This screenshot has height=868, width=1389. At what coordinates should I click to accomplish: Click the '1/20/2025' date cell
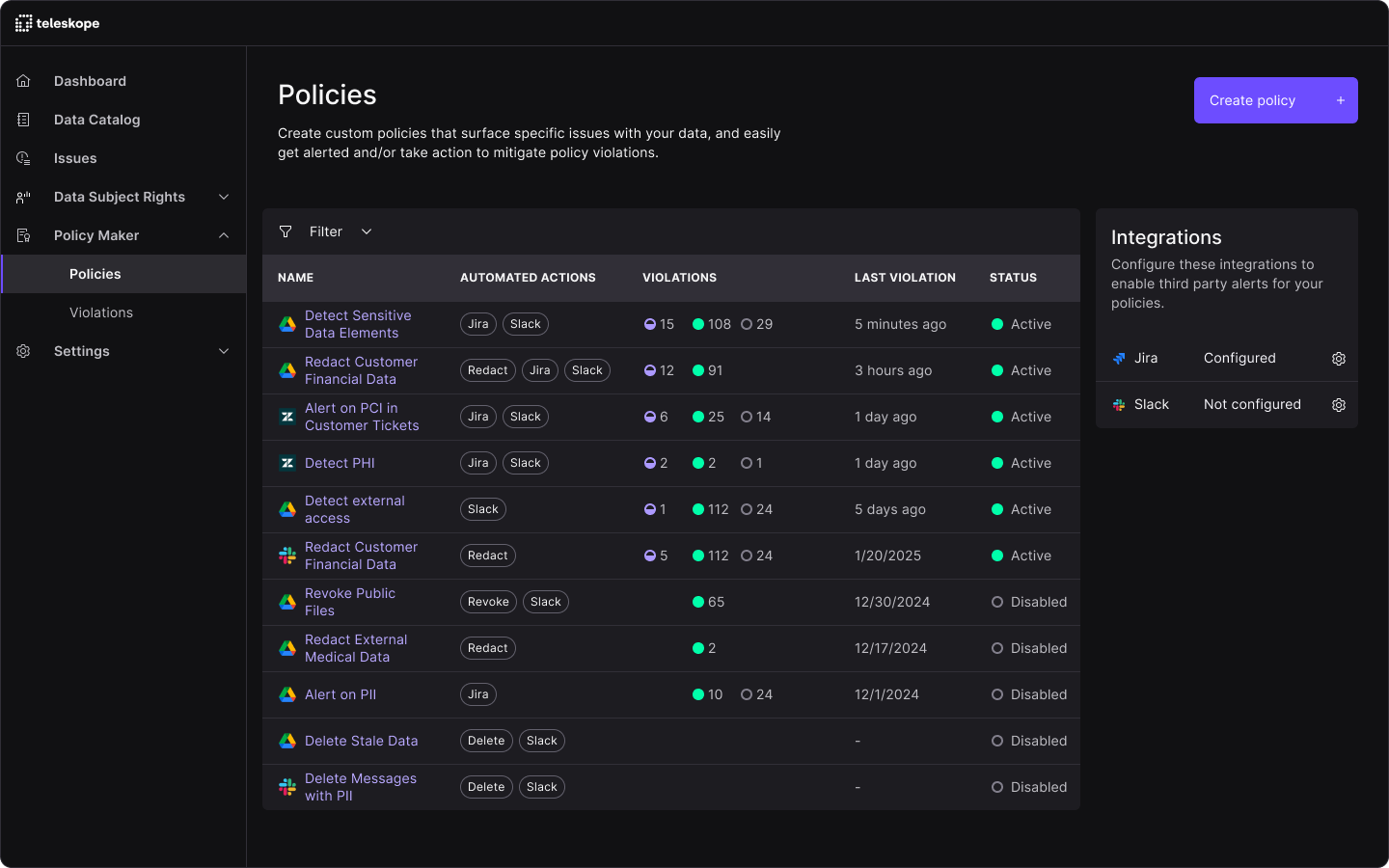[887, 556]
